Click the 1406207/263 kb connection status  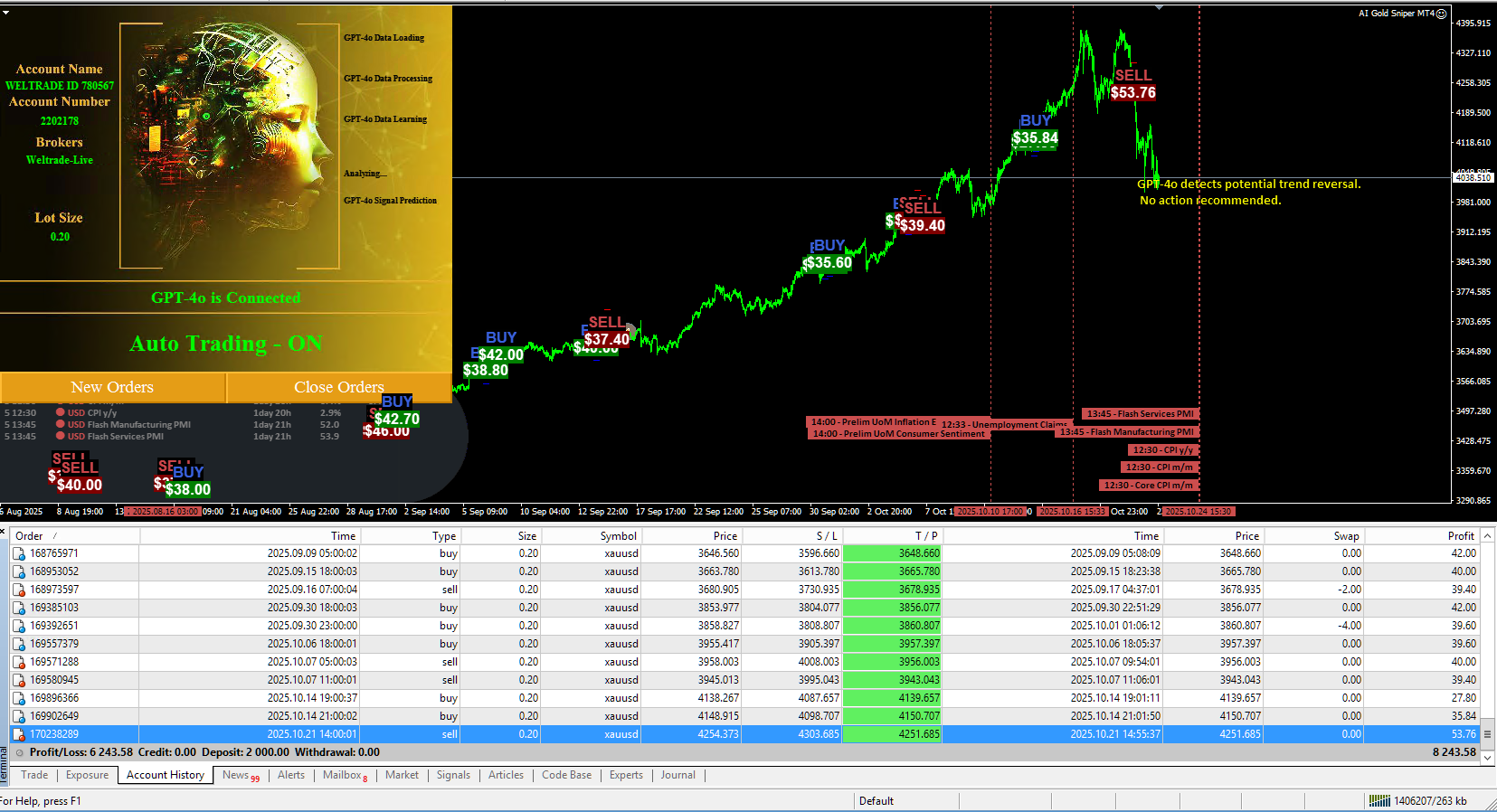coord(1430,801)
